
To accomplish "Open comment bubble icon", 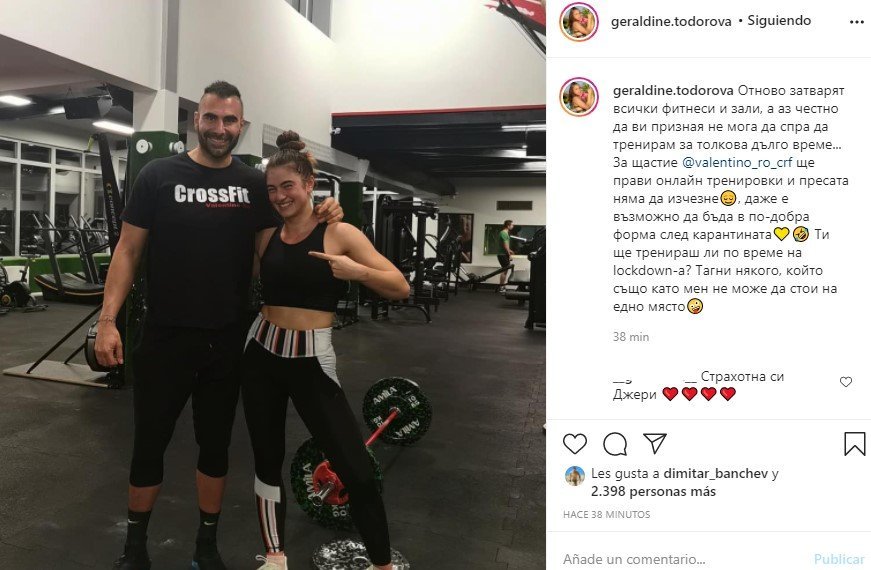I will (x=615, y=444).
